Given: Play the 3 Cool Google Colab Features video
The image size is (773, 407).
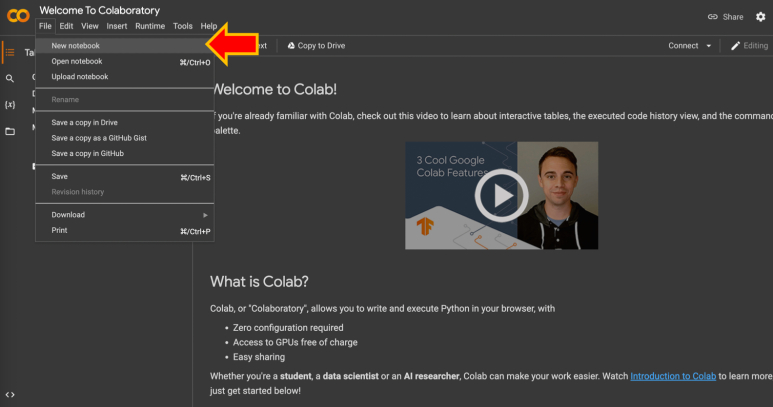Looking at the screenshot, I should (501, 195).
